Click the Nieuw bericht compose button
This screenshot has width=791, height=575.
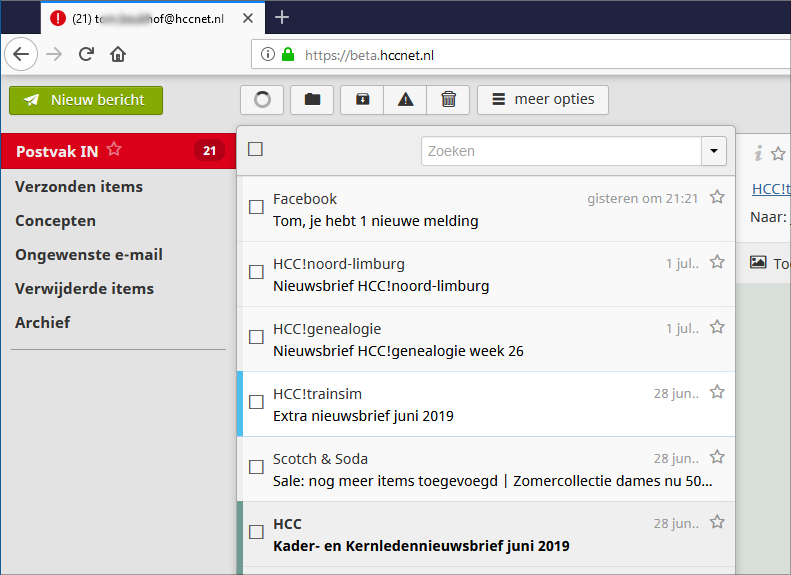[86, 100]
